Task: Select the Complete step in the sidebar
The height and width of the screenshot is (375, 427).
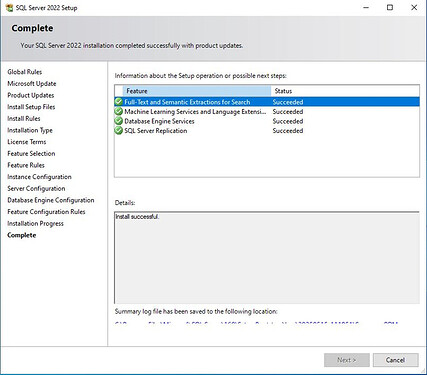Action: coord(22,235)
